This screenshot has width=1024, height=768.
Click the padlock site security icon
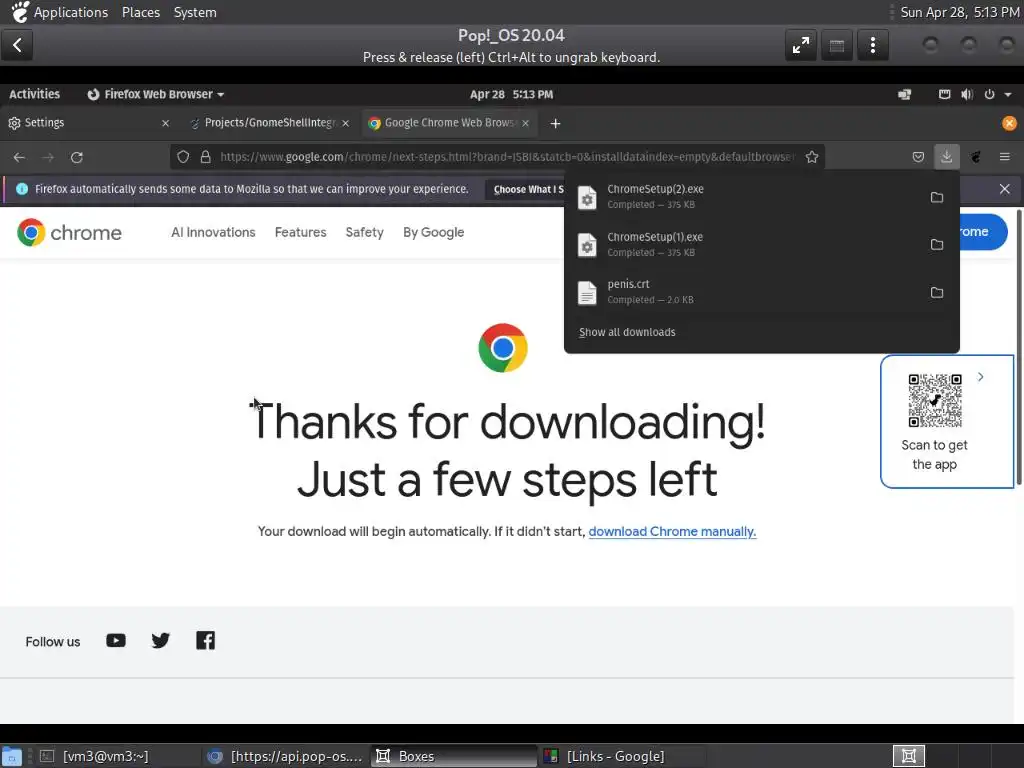coord(205,157)
